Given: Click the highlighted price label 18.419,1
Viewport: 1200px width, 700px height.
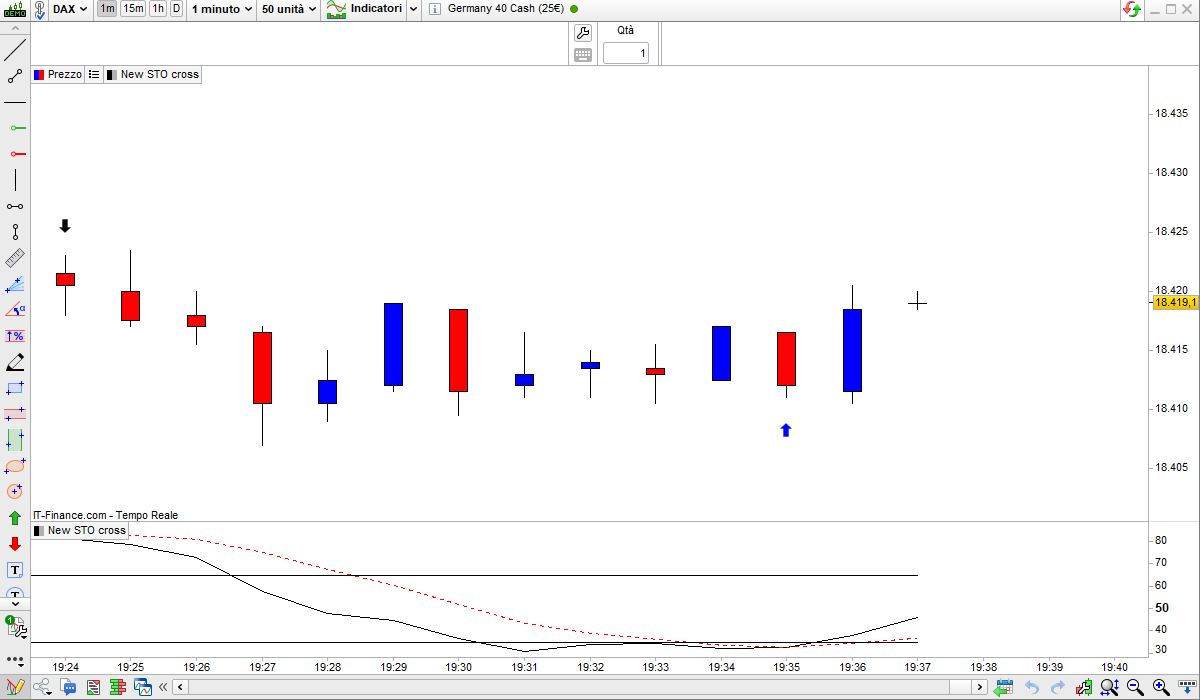Looking at the screenshot, I should tap(1175, 302).
